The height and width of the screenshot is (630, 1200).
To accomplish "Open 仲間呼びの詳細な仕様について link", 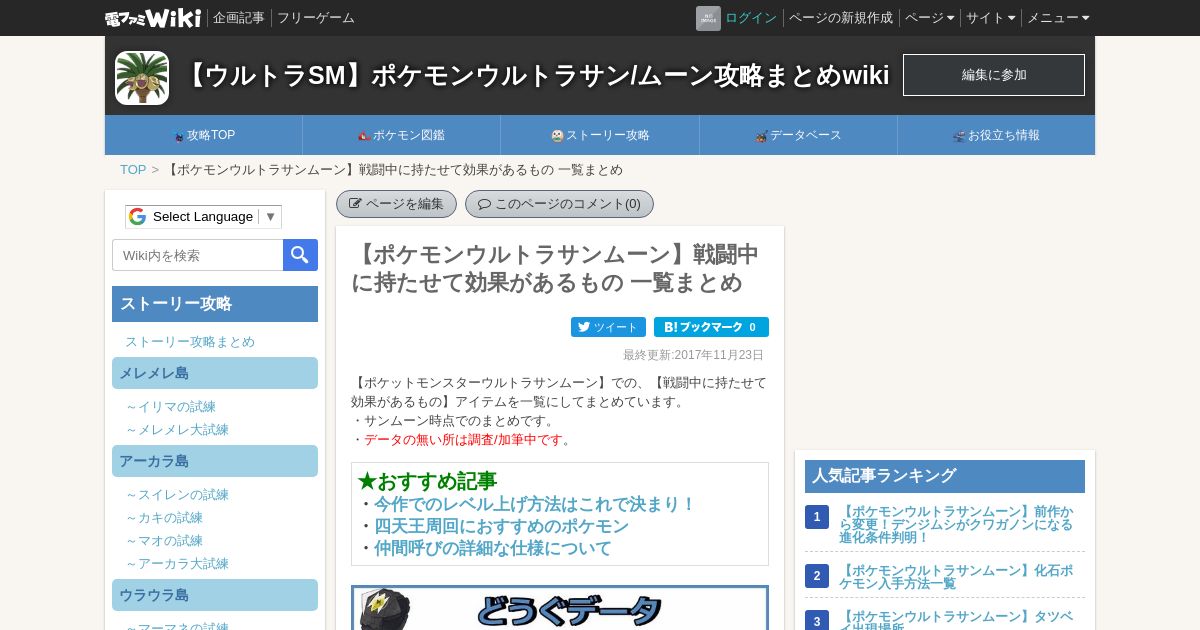I will click(x=493, y=548).
